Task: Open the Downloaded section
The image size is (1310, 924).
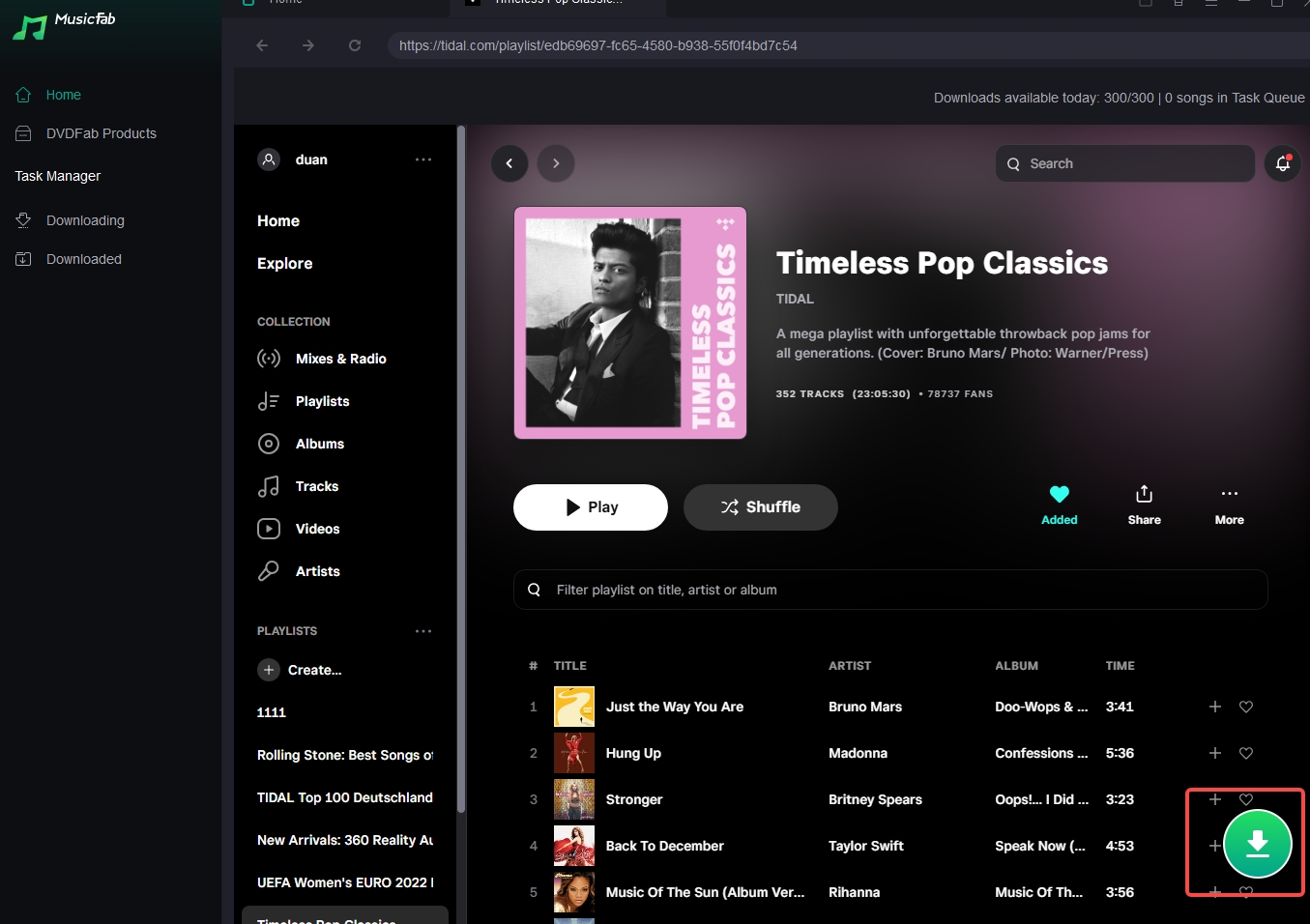Action: tap(83, 259)
